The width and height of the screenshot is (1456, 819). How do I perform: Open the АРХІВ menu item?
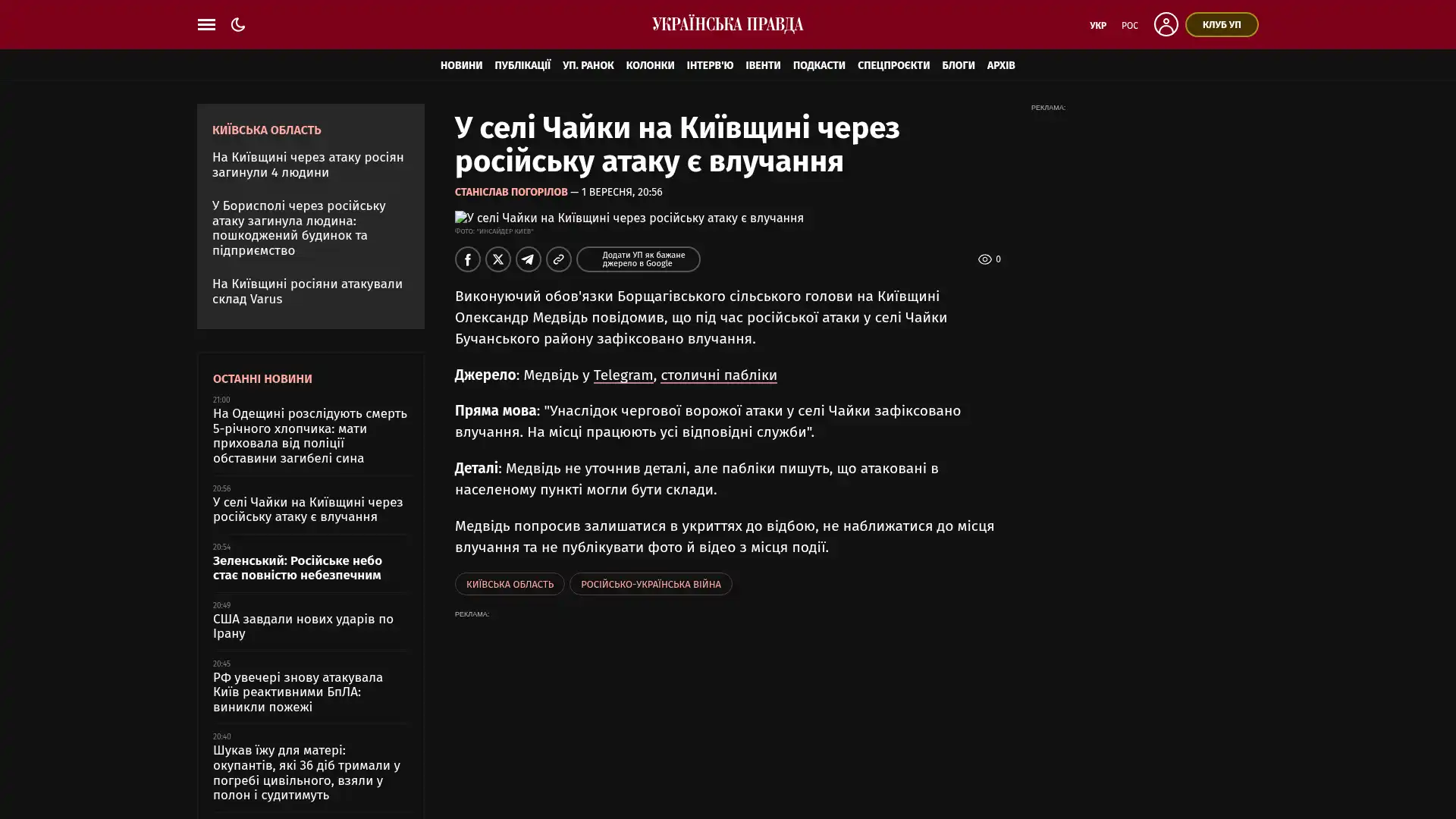(x=1000, y=65)
